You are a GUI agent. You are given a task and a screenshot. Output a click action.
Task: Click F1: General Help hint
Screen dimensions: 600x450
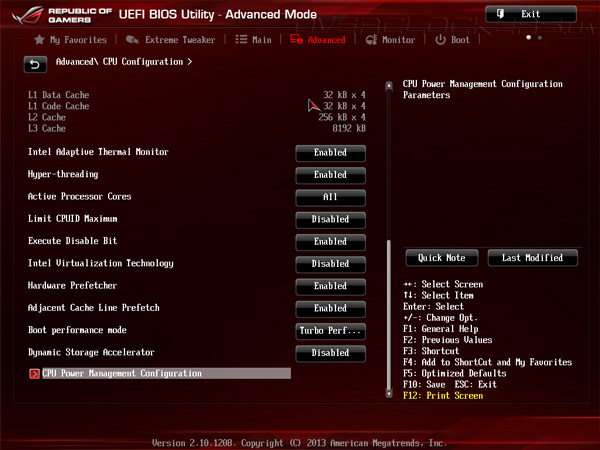pyautogui.click(x=440, y=329)
